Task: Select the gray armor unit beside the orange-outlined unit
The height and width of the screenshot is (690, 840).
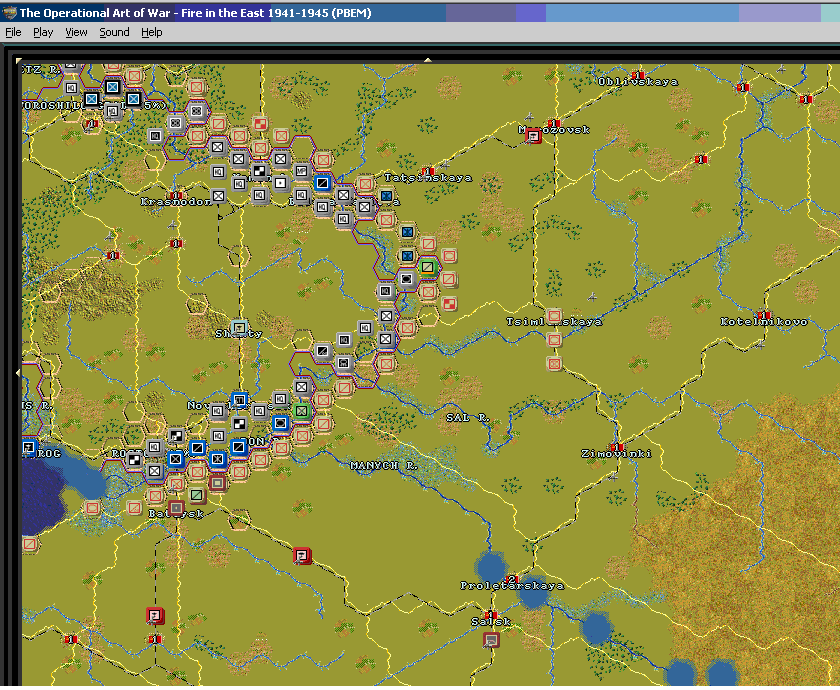Action: 407,279
